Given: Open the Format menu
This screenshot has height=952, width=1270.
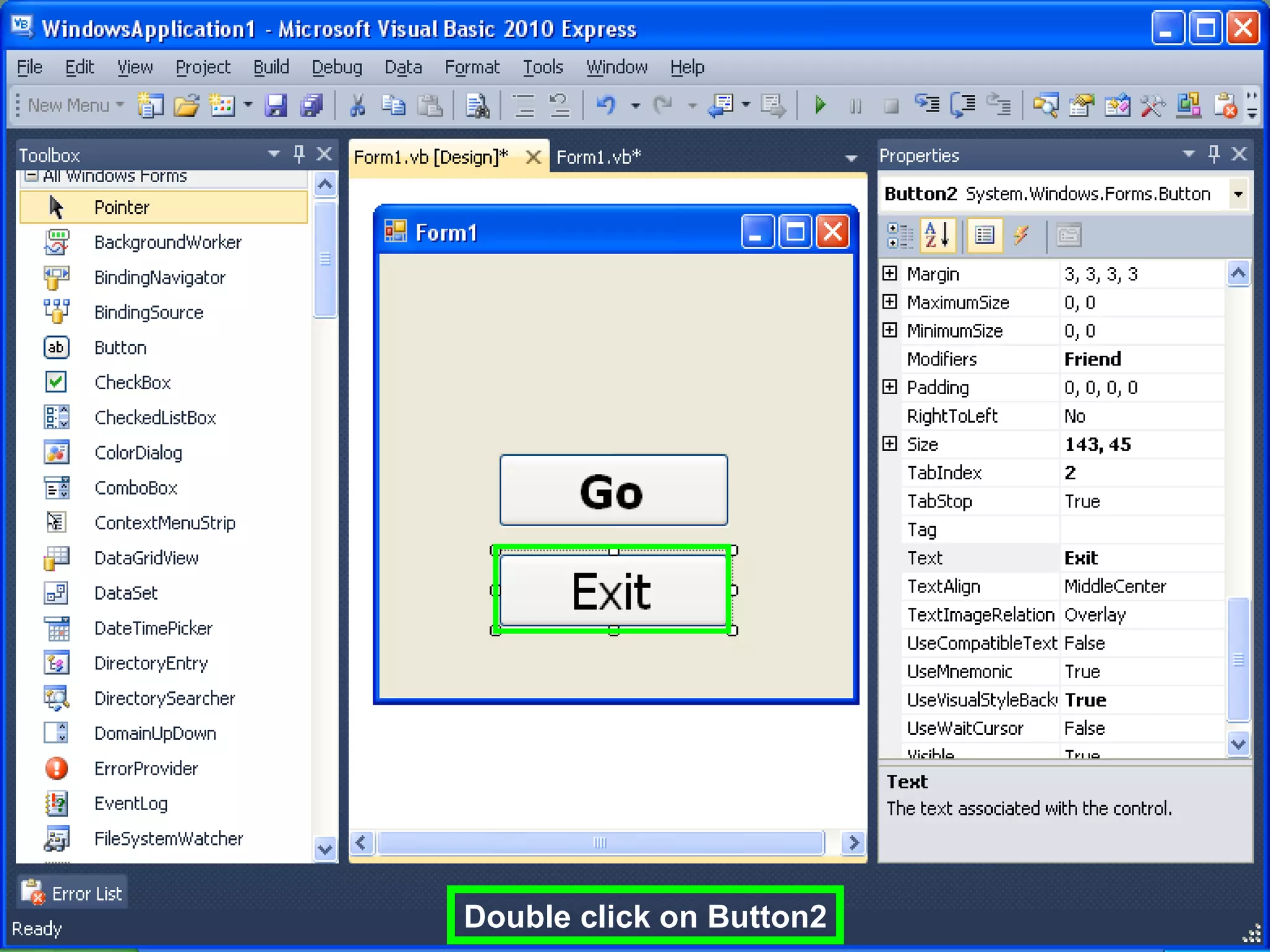Looking at the screenshot, I should coord(472,67).
